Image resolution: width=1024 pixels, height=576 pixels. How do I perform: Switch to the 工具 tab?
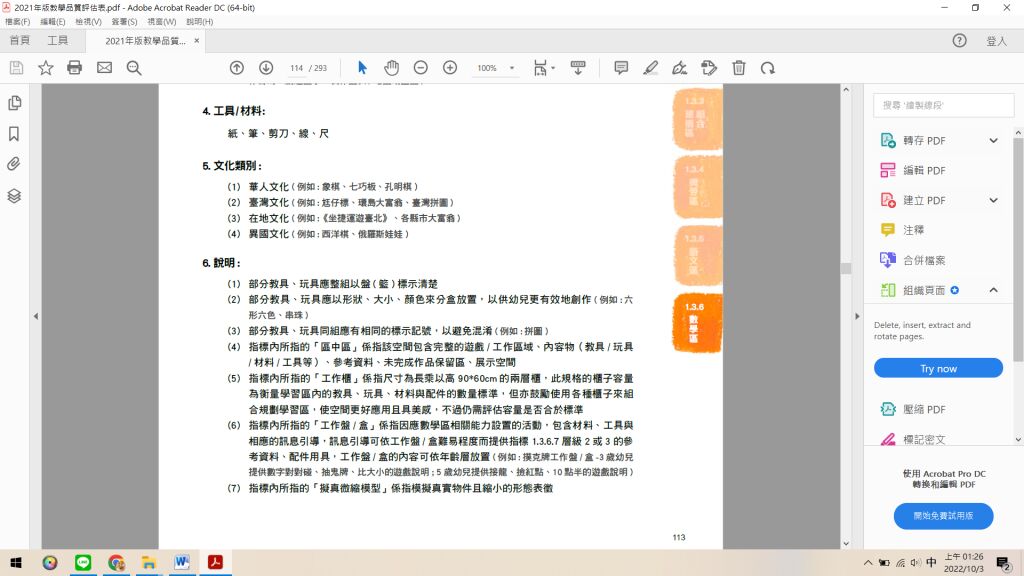click(58, 41)
